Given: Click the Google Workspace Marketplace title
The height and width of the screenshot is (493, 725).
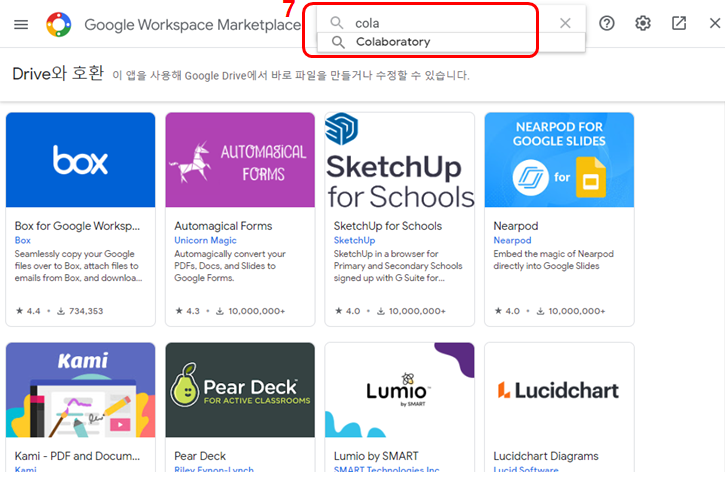Looking at the screenshot, I should (x=192, y=25).
